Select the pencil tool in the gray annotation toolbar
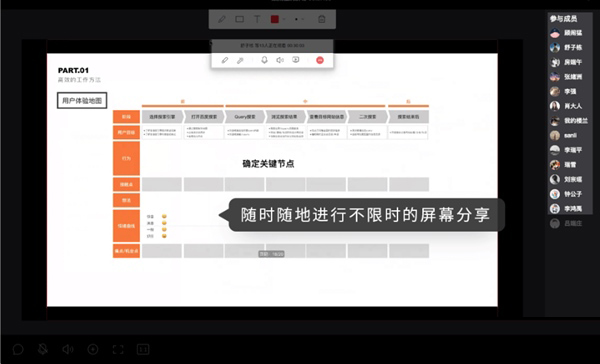The height and width of the screenshot is (364, 600). [x=222, y=19]
